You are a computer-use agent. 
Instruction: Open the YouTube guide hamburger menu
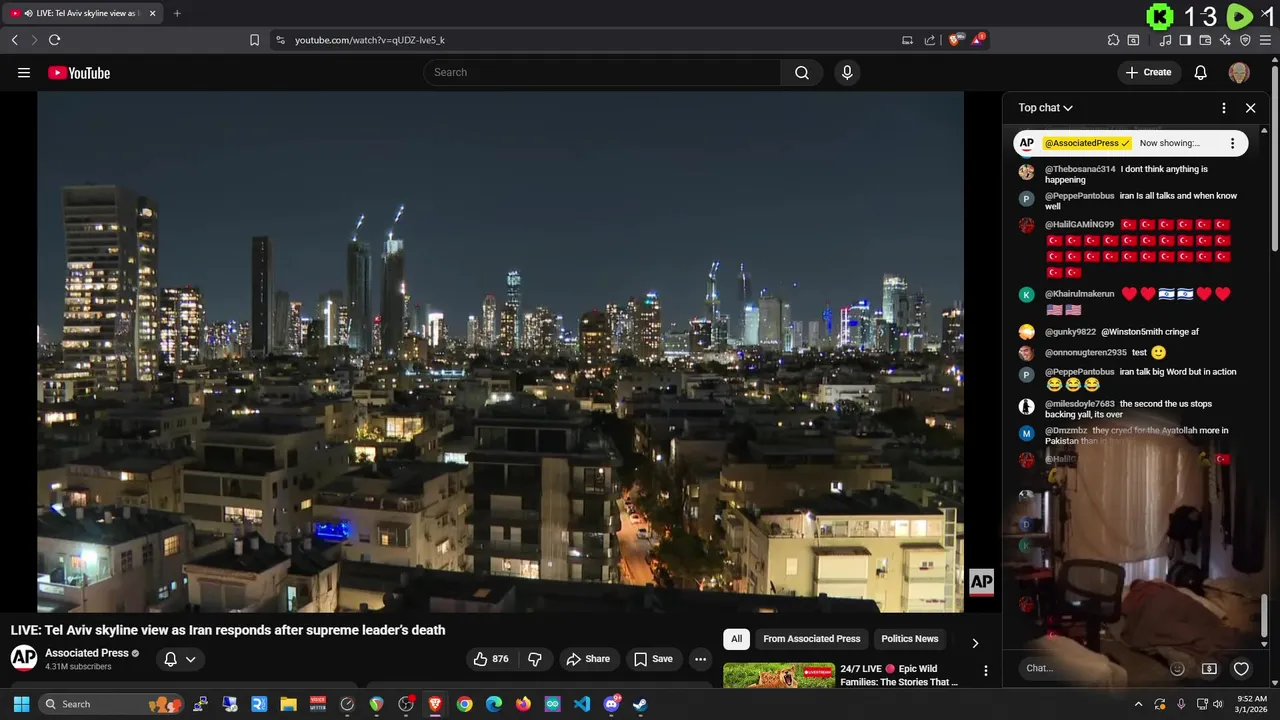coord(24,72)
